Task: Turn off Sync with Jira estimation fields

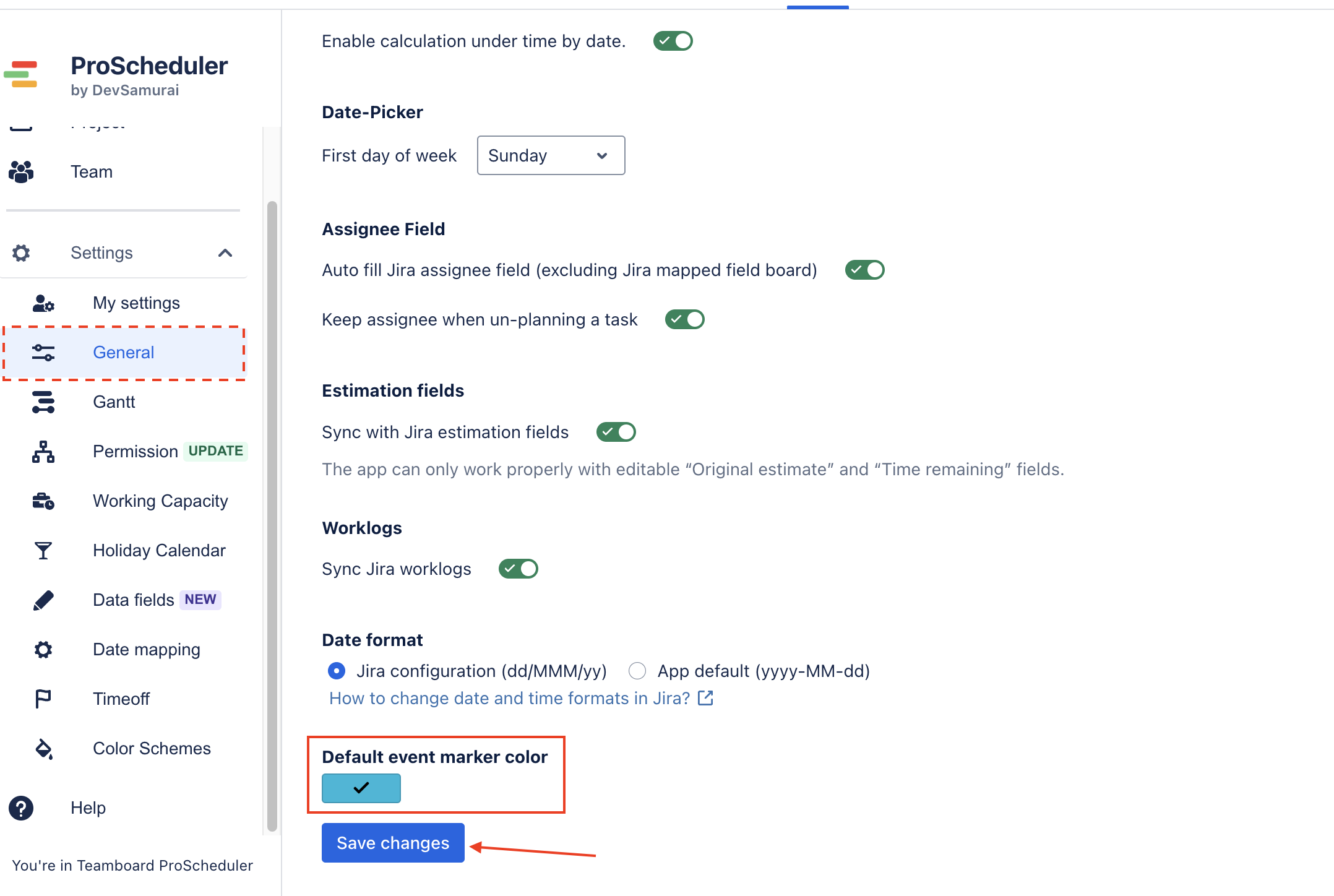Action: [x=616, y=432]
